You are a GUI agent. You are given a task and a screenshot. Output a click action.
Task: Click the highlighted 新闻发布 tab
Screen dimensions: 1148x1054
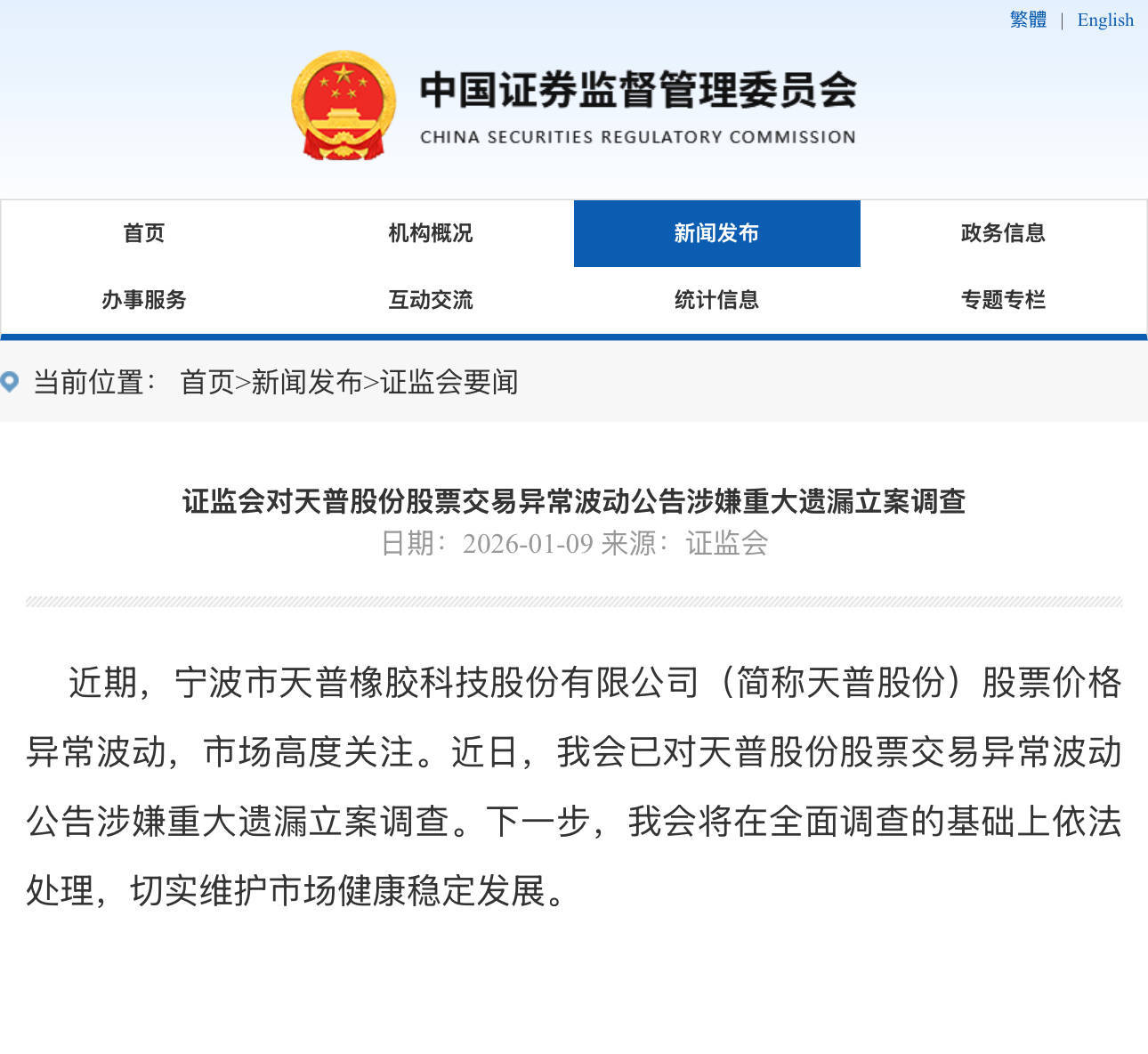(716, 233)
